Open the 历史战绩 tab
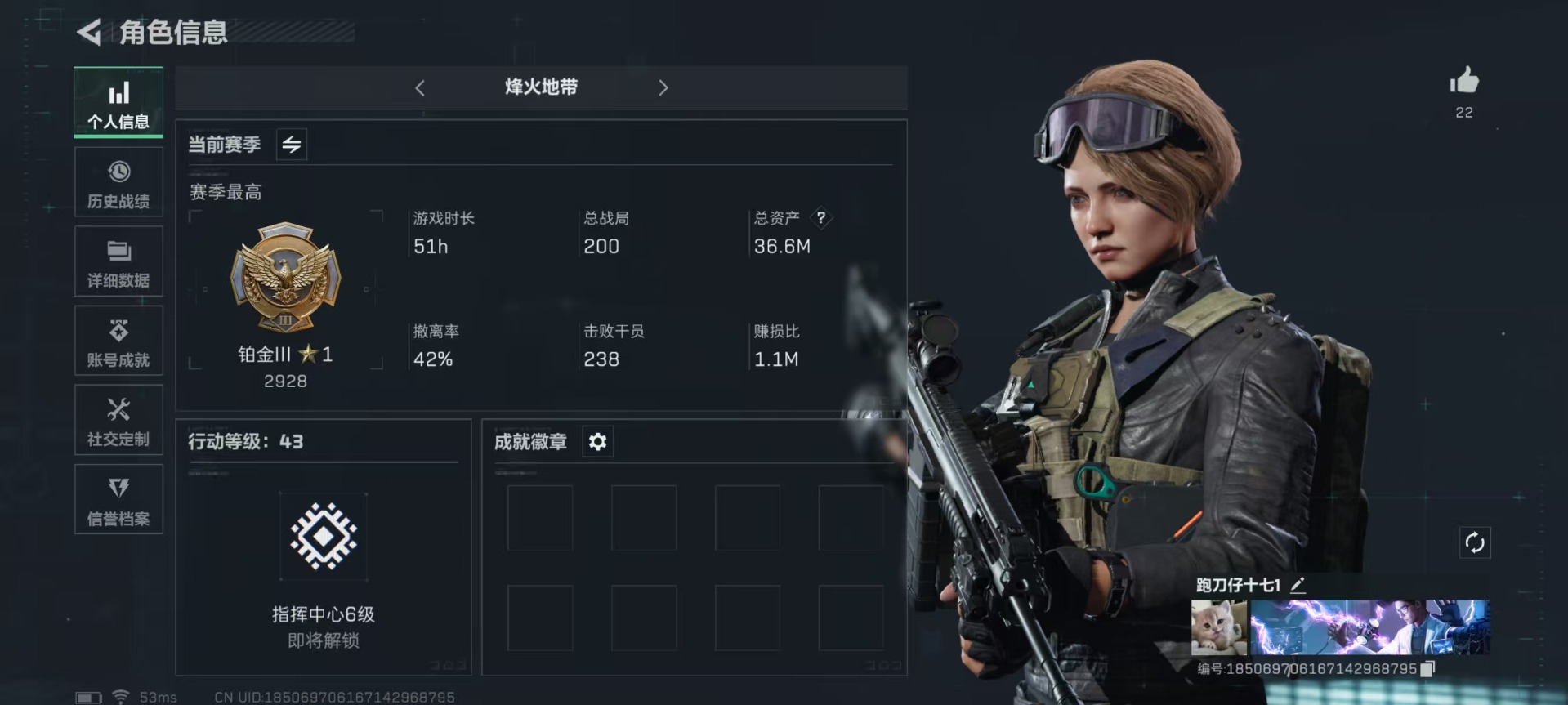Screen dimensions: 1568x705 click(118, 182)
